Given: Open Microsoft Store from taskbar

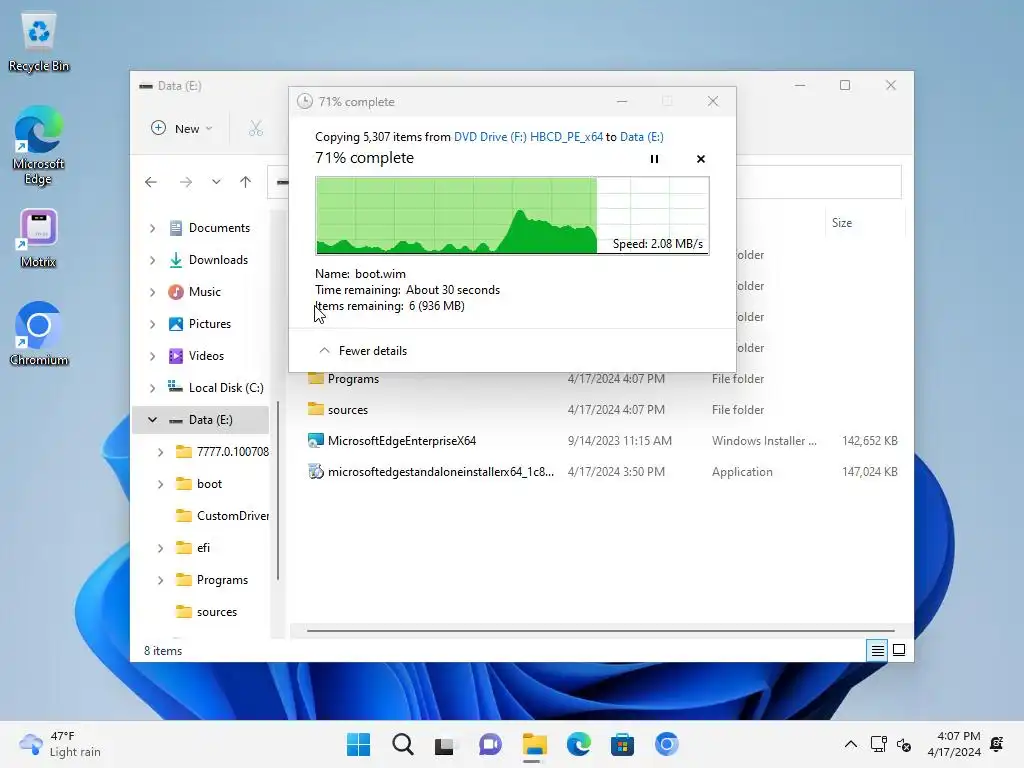Looking at the screenshot, I should click(622, 744).
